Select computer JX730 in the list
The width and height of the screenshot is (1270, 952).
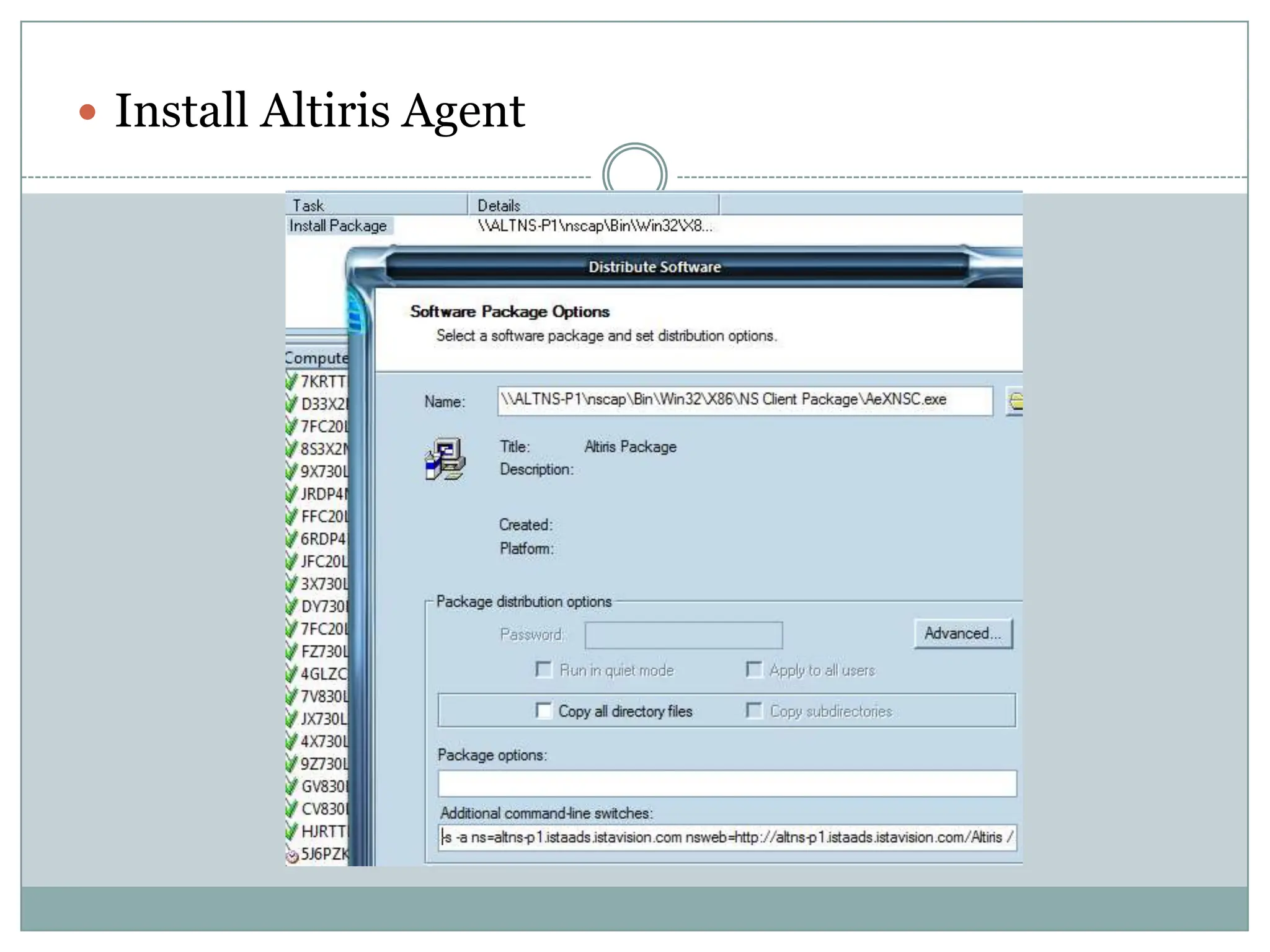[x=324, y=719]
